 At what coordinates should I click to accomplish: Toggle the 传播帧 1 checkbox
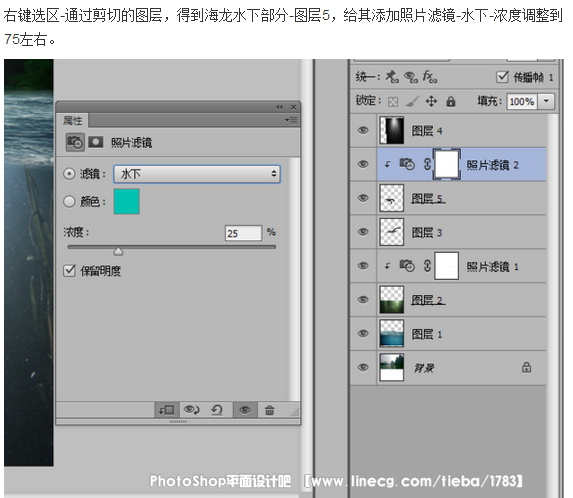502,77
